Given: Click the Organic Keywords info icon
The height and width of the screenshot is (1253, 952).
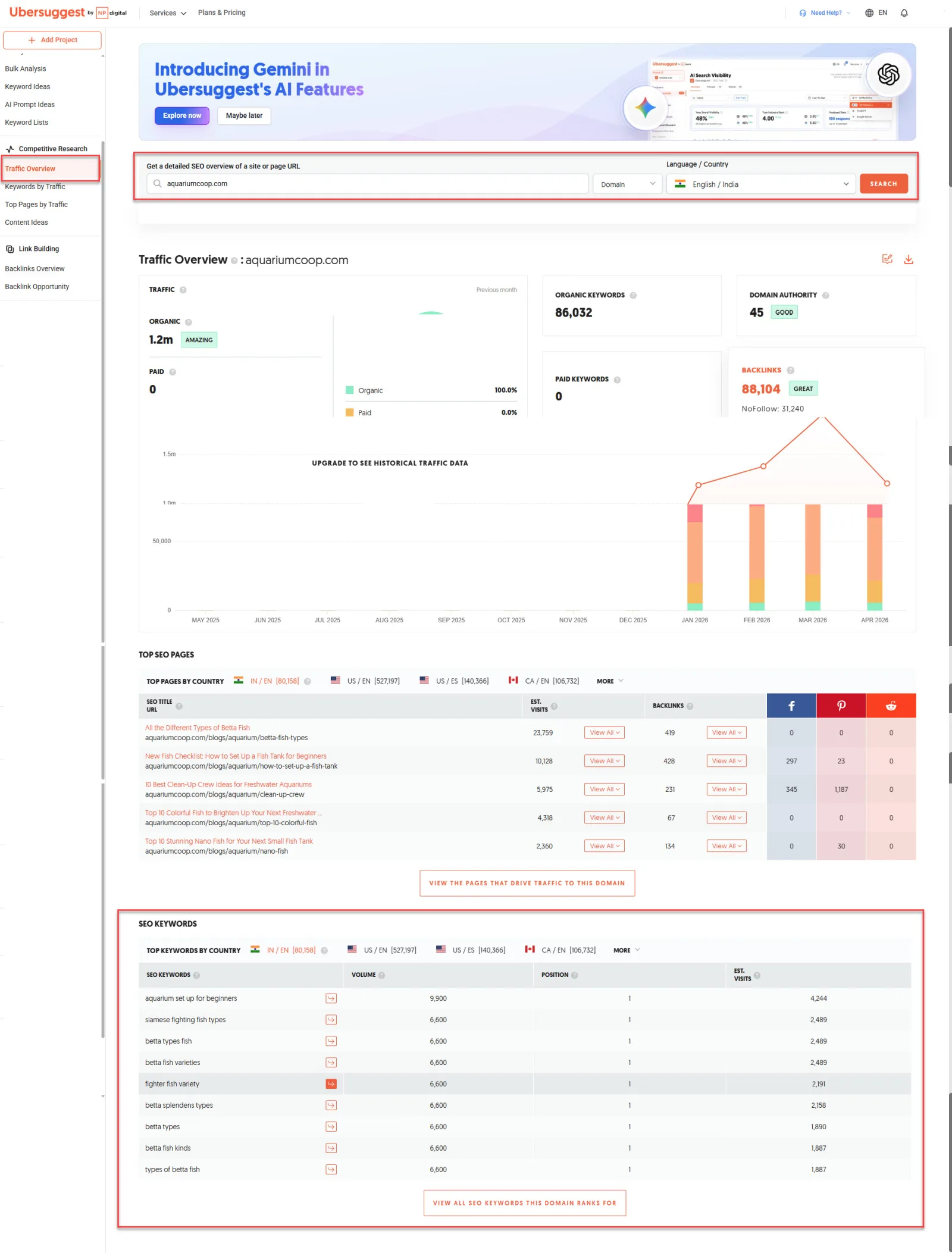Looking at the screenshot, I should click(x=633, y=295).
